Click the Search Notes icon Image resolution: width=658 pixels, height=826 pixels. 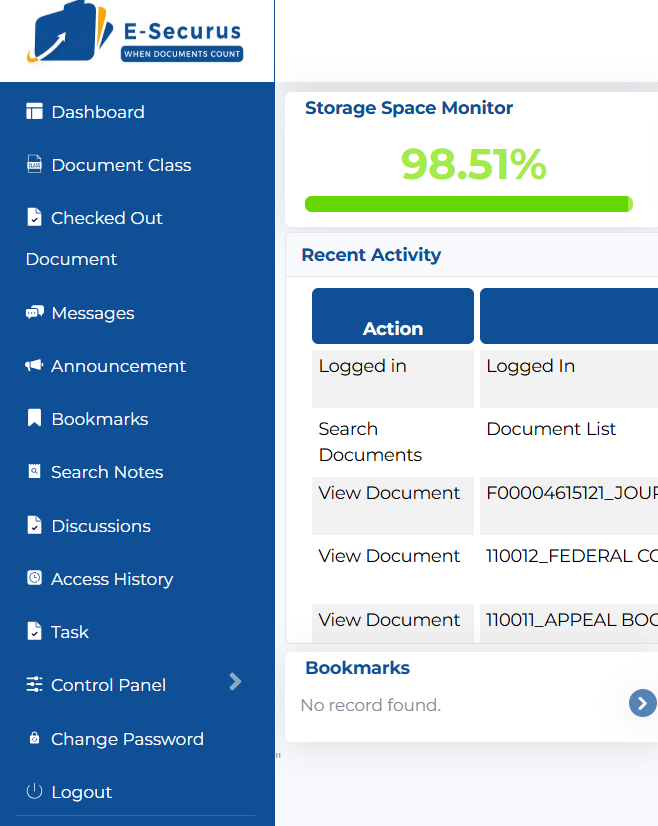click(x=35, y=472)
